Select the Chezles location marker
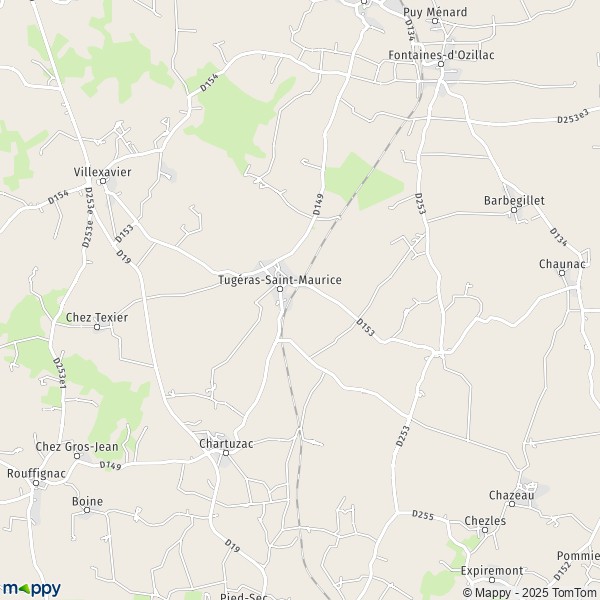The image size is (600, 600). click(485, 530)
